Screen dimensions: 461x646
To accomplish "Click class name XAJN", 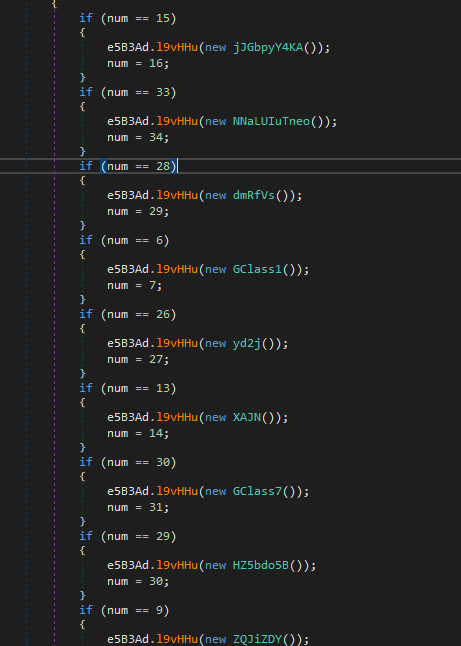I will pyautogui.click(x=247, y=417).
